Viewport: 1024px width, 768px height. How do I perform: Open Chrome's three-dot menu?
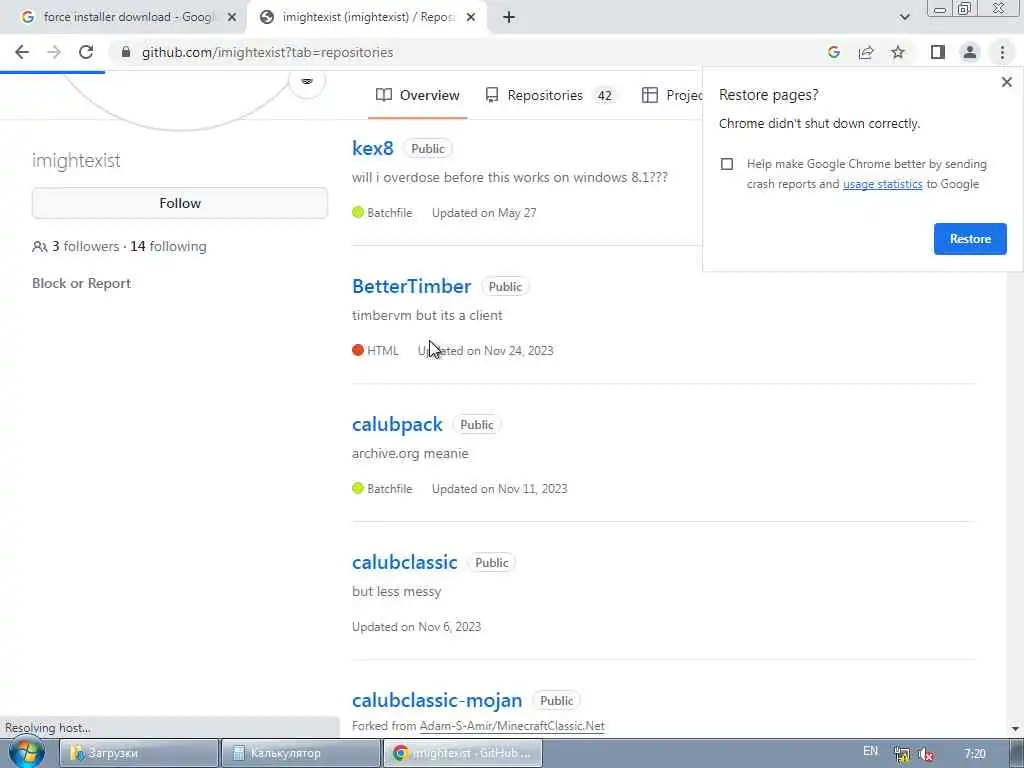[1002, 52]
